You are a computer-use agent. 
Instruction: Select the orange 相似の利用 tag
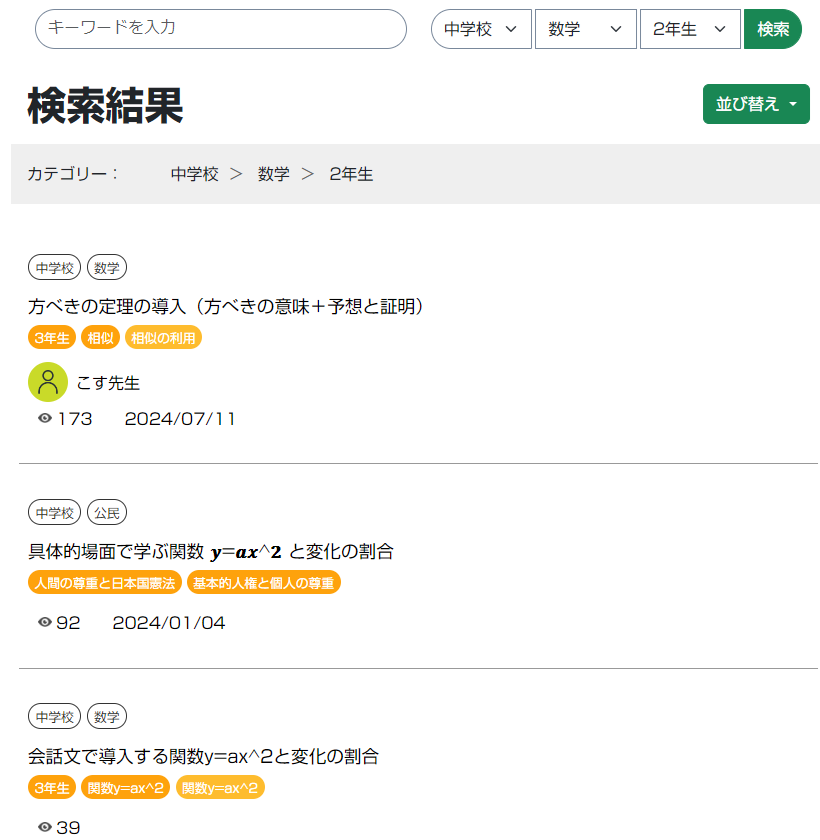tap(163, 338)
